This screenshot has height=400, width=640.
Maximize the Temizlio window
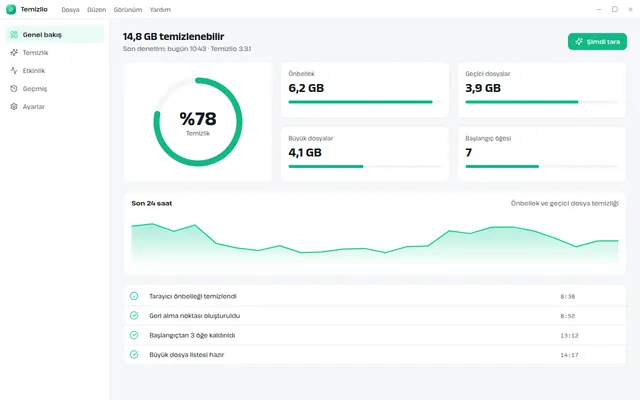tap(615, 9)
